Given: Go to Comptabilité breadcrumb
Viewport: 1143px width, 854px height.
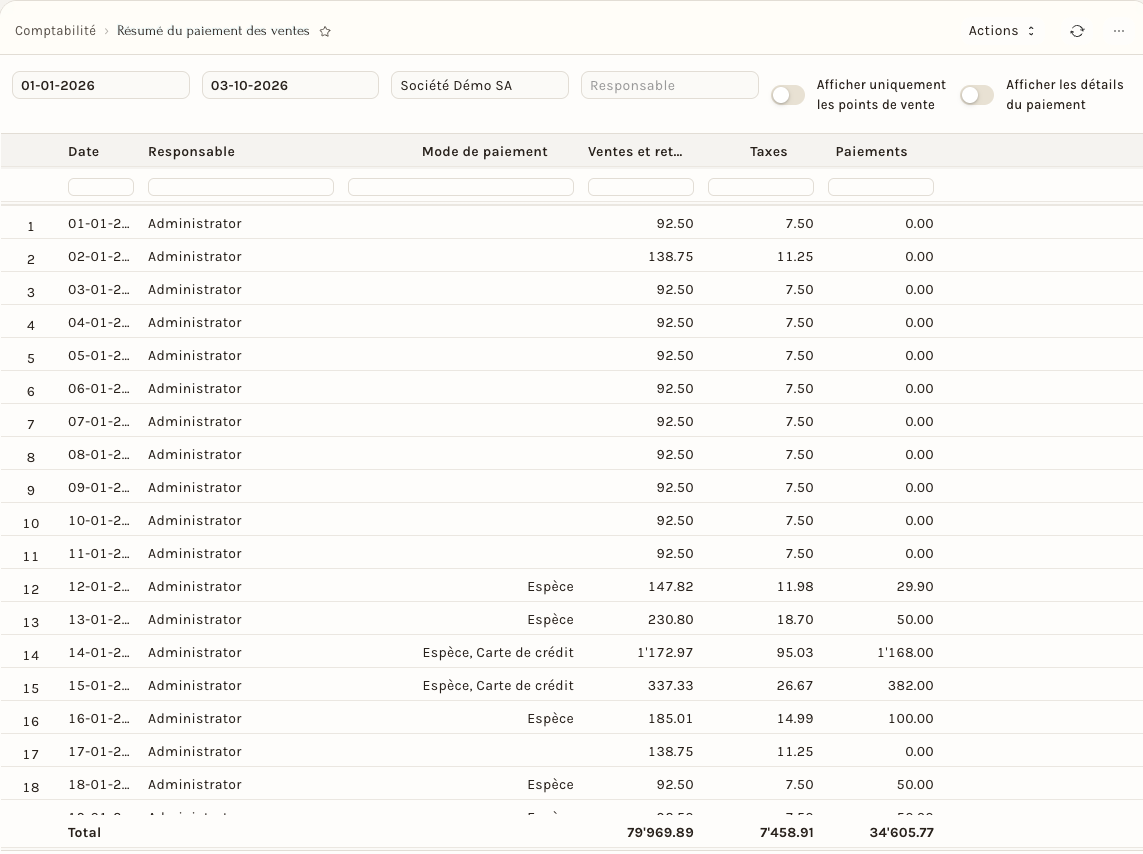Looking at the screenshot, I should click(x=55, y=31).
